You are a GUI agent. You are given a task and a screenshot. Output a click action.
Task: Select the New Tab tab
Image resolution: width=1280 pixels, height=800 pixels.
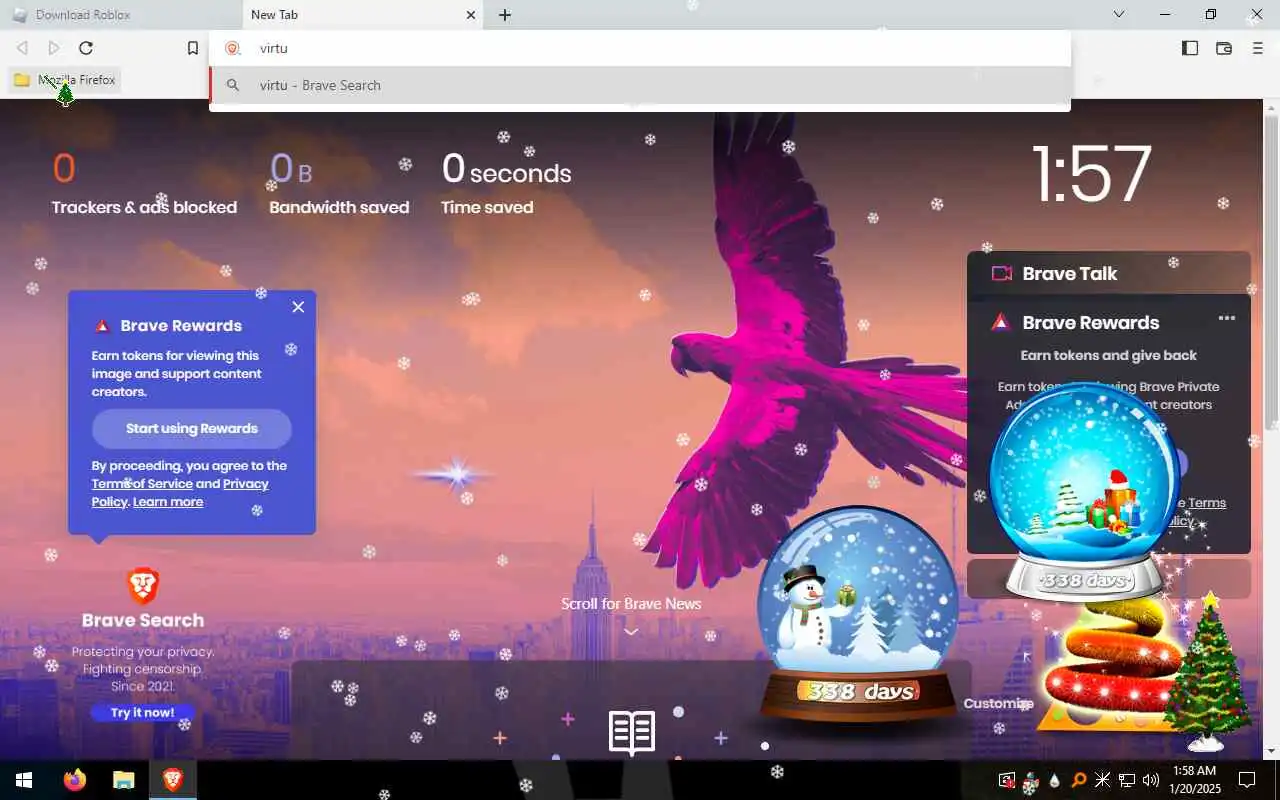coord(363,15)
